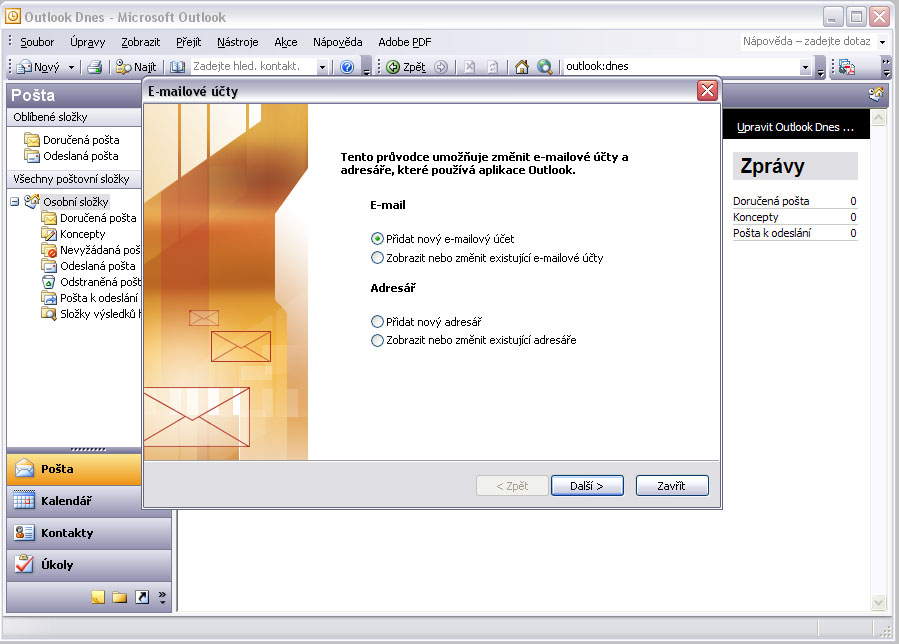Image resolution: width=899 pixels, height=644 pixels.
Task: Click the 'Další >' button
Action: [587, 486]
